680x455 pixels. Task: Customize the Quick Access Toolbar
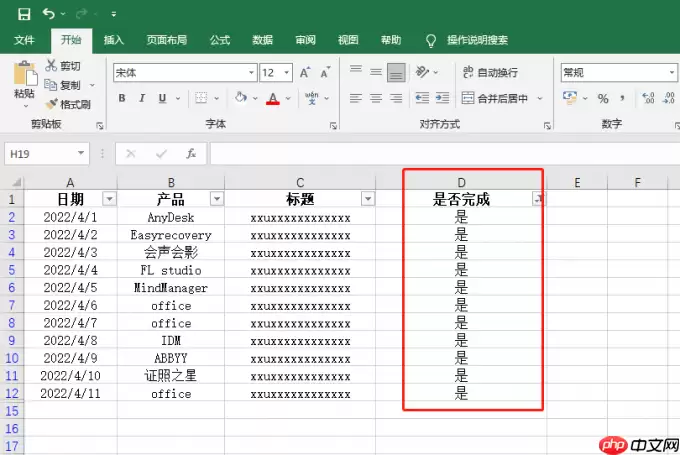[x=114, y=14]
